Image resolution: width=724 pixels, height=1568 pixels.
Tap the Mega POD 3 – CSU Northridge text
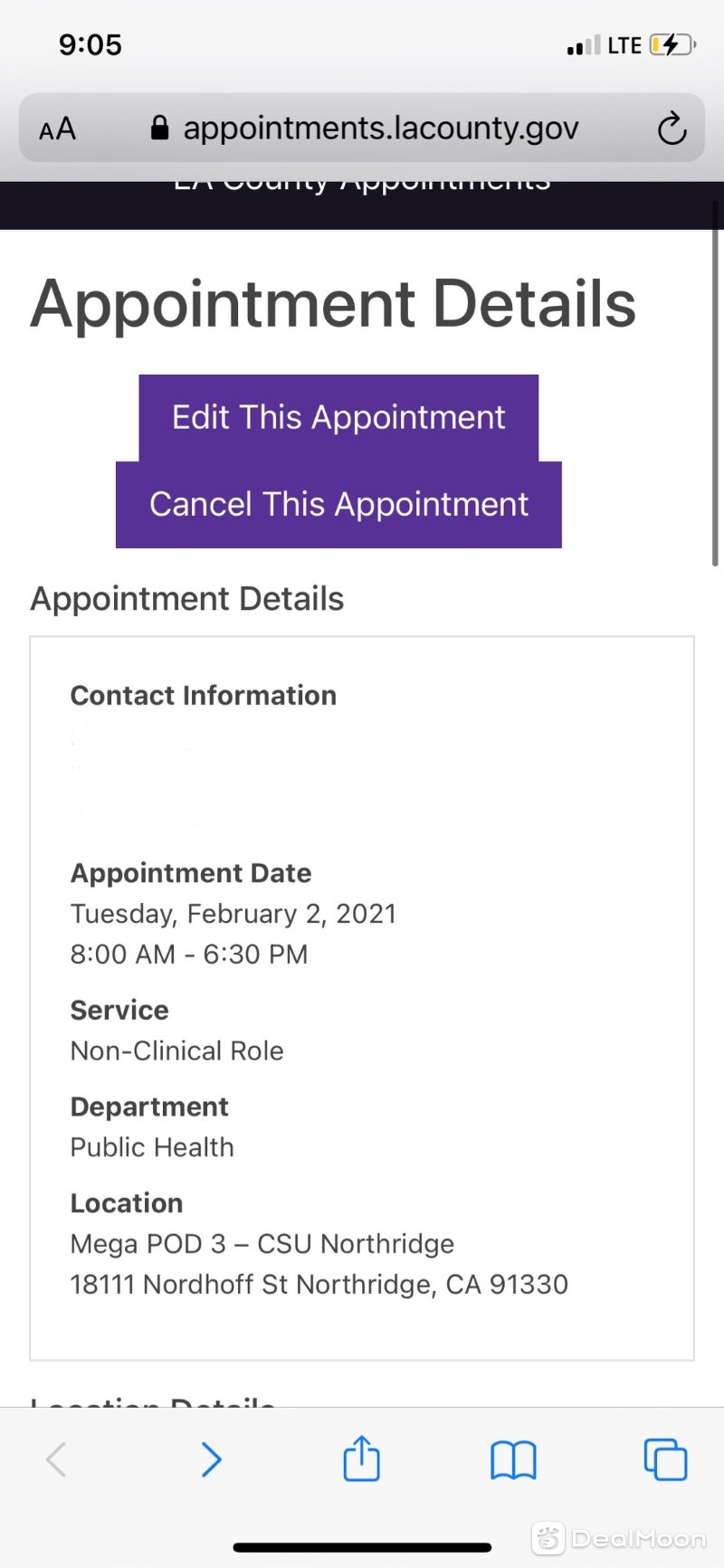(262, 1244)
